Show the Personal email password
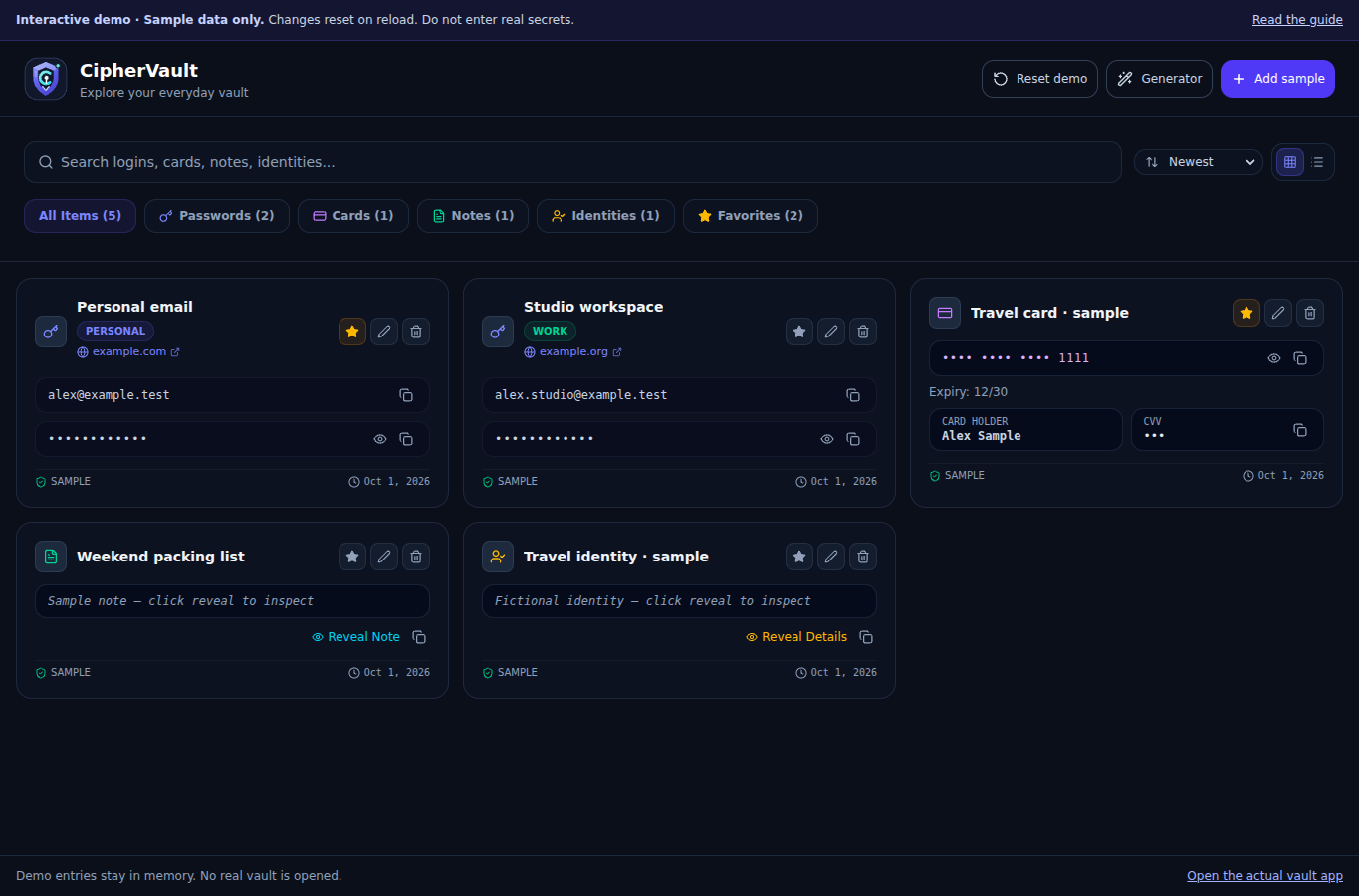 pos(380,439)
